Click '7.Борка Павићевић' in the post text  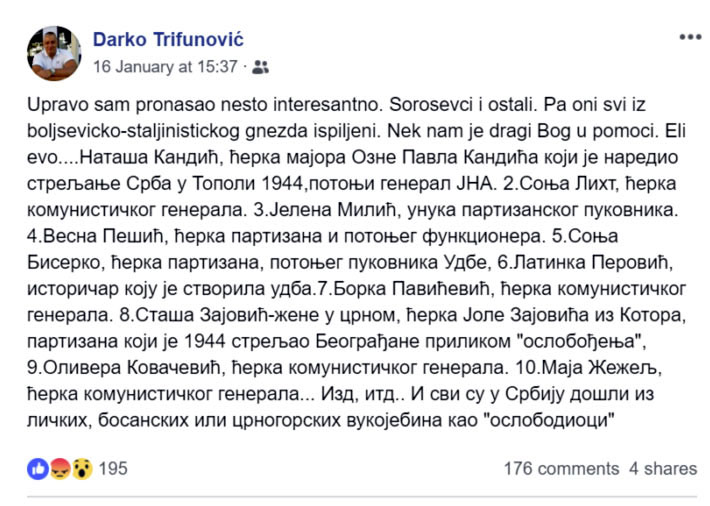[x=403, y=289]
